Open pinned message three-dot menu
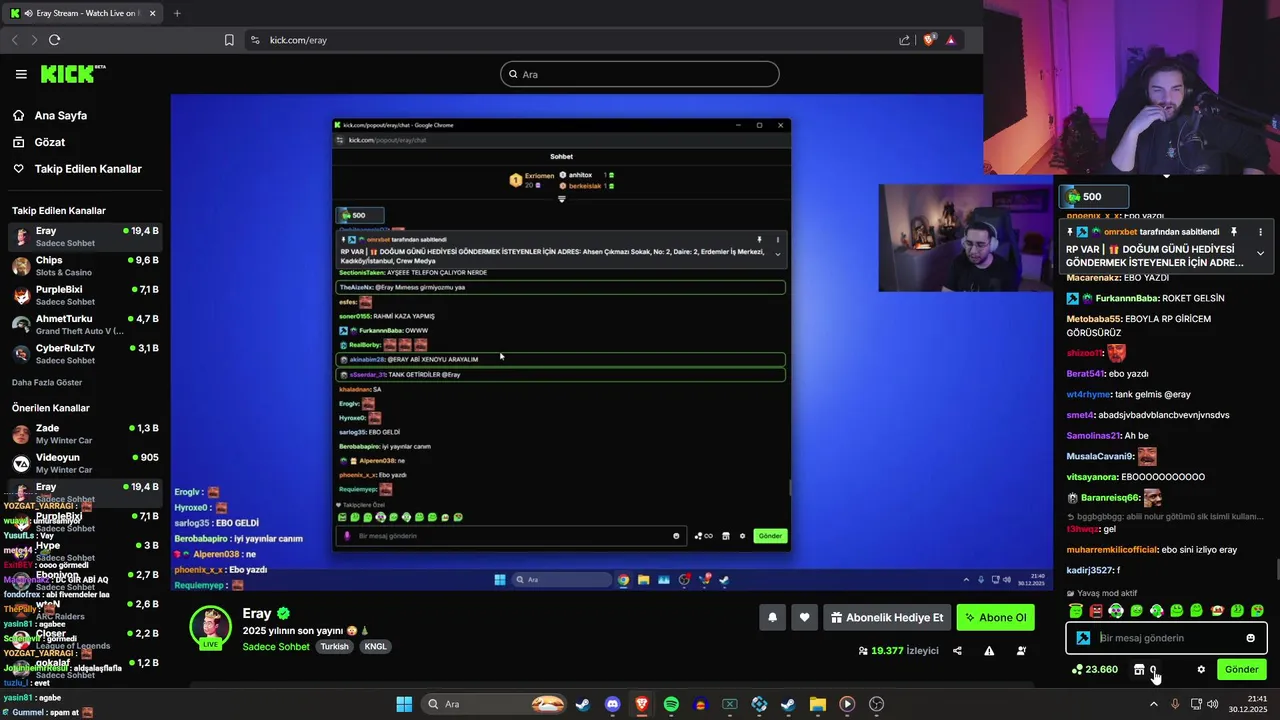This screenshot has height=720, width=1280. point(1260,232)
